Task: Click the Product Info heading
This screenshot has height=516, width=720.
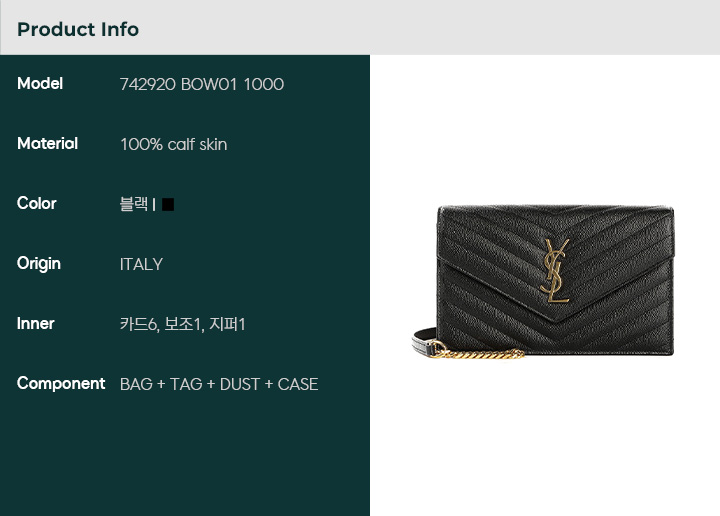Action: point(78,29)
